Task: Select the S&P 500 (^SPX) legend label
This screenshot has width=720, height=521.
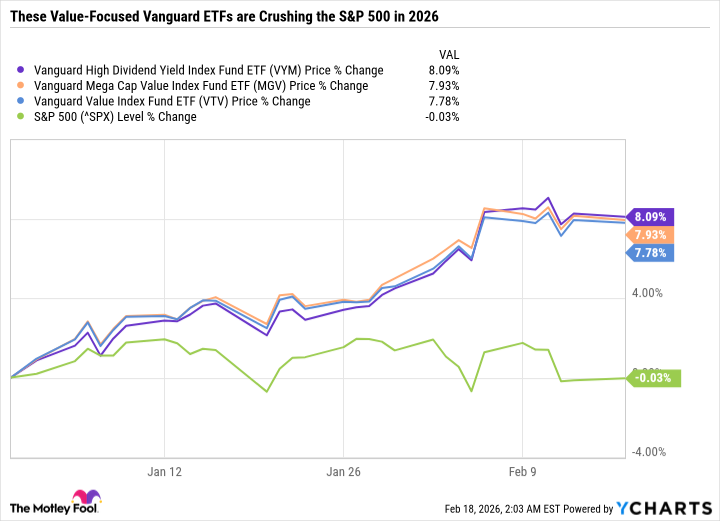Action: (115, 116)
